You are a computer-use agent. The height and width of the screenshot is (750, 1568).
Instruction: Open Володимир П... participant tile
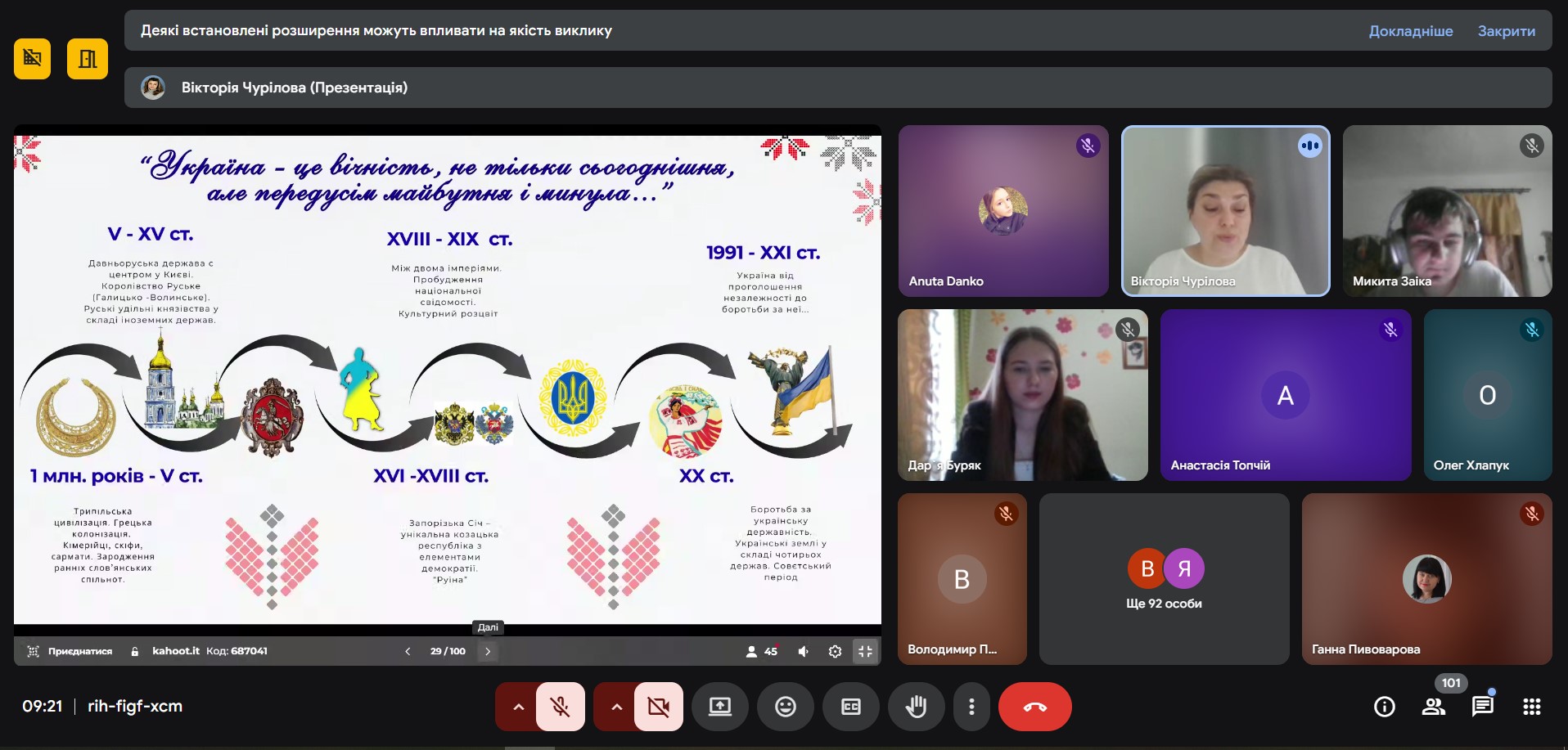962,579
